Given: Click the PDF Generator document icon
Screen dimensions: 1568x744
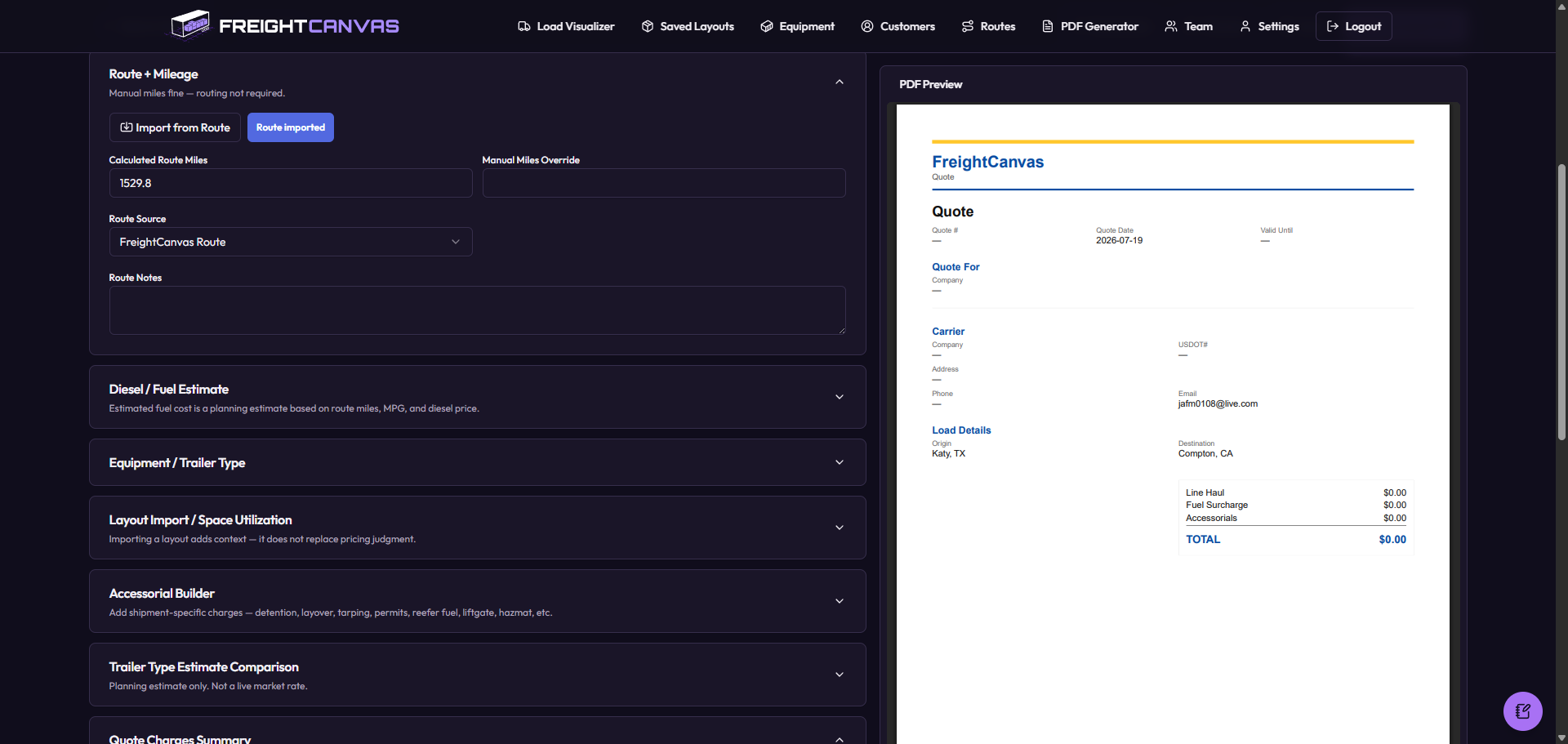Looking at the screenshot, I should 1048,26.
